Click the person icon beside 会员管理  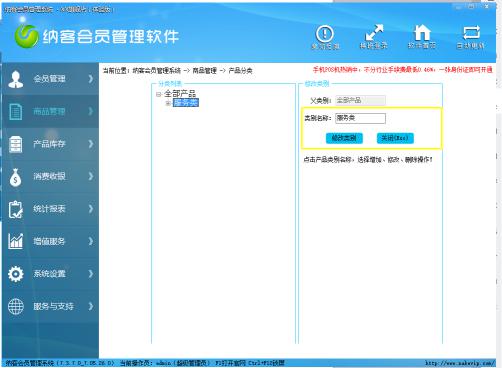pyautogui.click(x=16, y=79)
